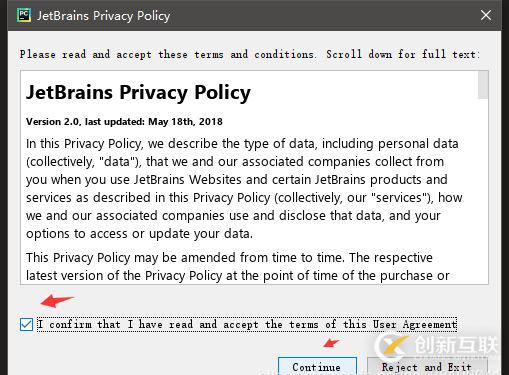
Task: Click the Continue button
Action: (x=317, y=367)
